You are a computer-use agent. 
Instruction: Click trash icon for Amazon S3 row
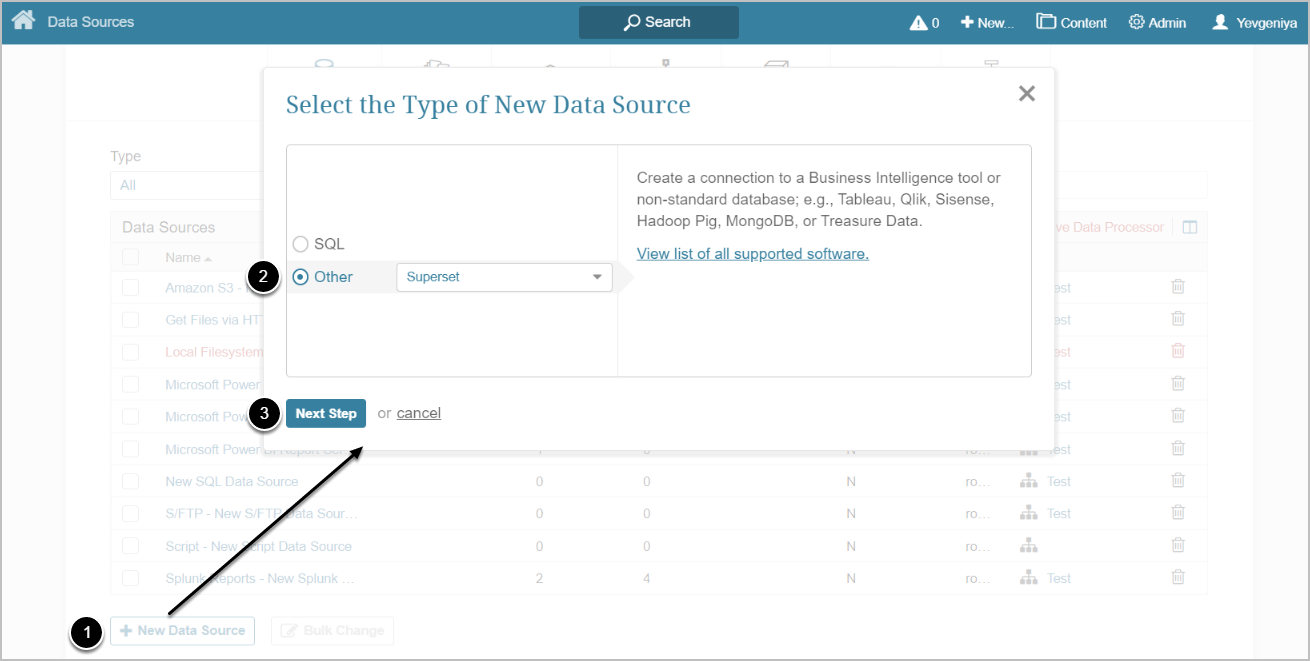click(1178, 287)
